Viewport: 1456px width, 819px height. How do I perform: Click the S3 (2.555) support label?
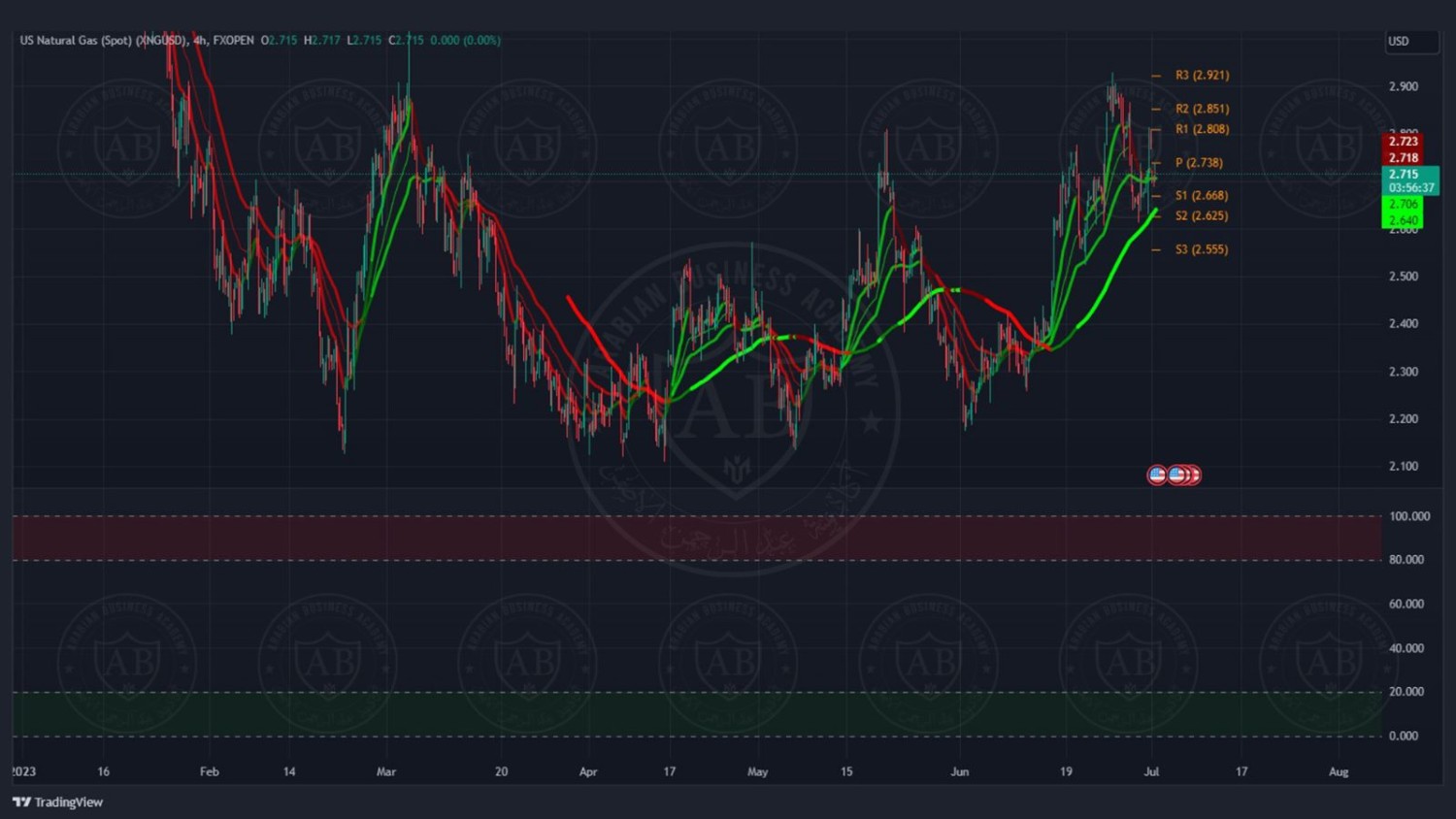click(1202, 249)
